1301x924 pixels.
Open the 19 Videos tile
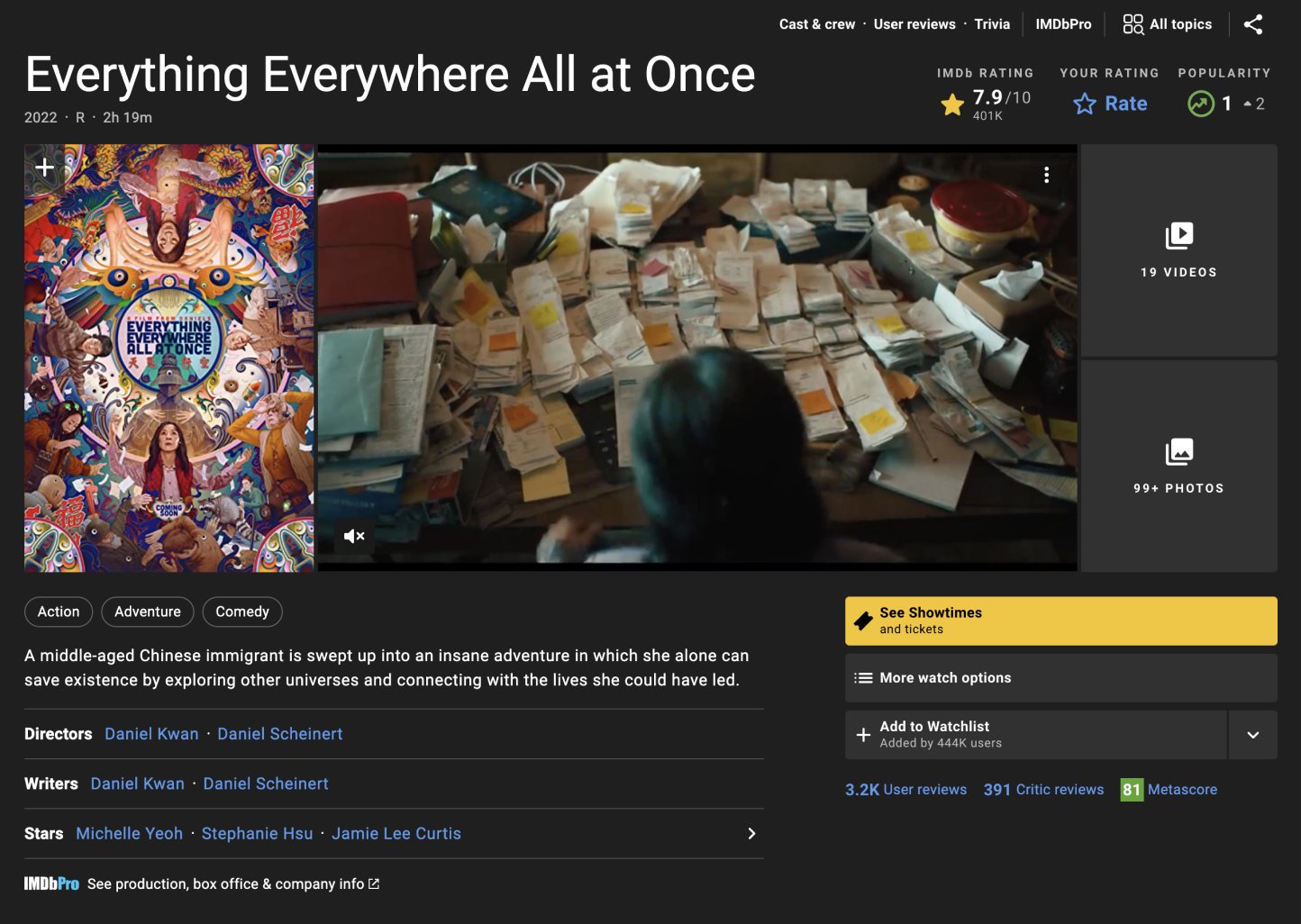coord(1178,249)
